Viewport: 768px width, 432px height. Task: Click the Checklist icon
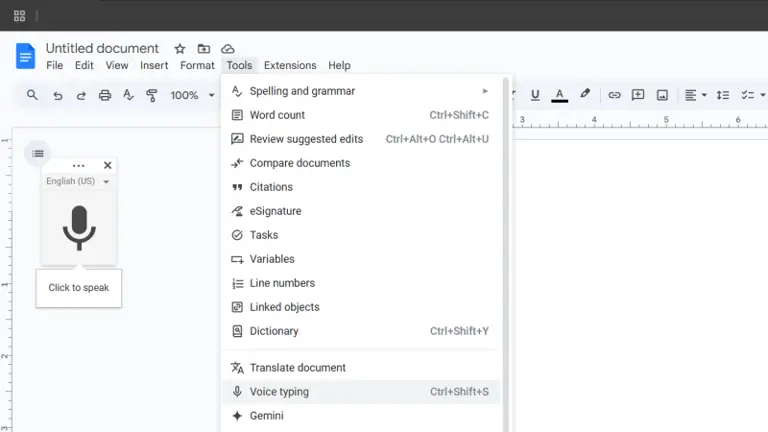tap(747, 95)
